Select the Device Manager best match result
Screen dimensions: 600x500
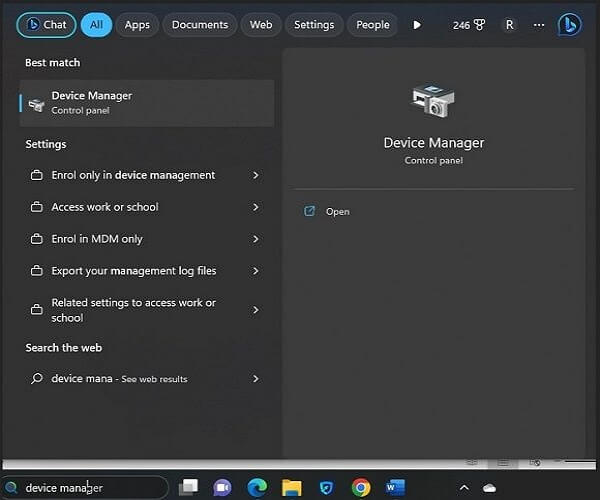pyautogui.click(x=147, y=103)
